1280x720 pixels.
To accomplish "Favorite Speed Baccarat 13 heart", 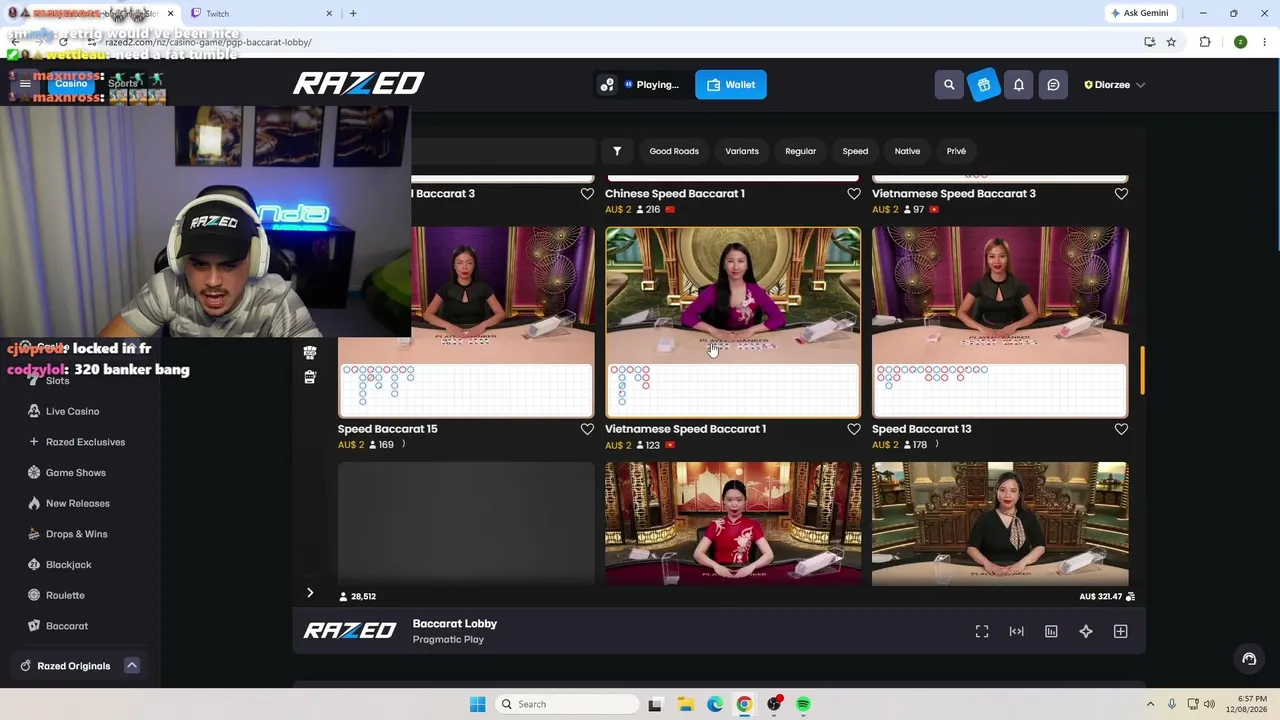I will point(1121,429).
